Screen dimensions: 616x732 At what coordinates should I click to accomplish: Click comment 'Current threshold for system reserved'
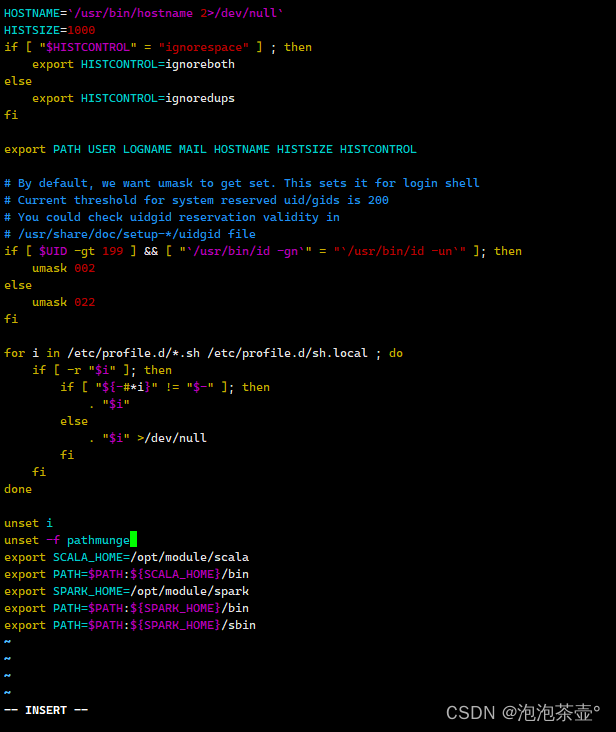196,200
